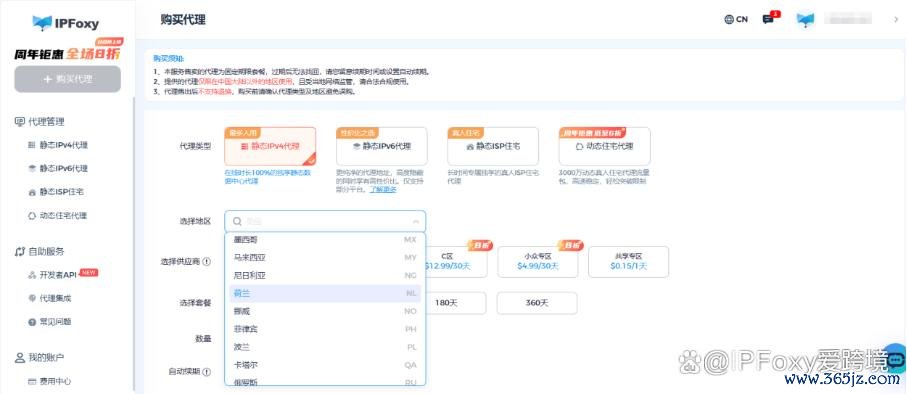Click the info icon beside 选择供应商
Viewport: 907px width, 394px height.
[207, 262]
